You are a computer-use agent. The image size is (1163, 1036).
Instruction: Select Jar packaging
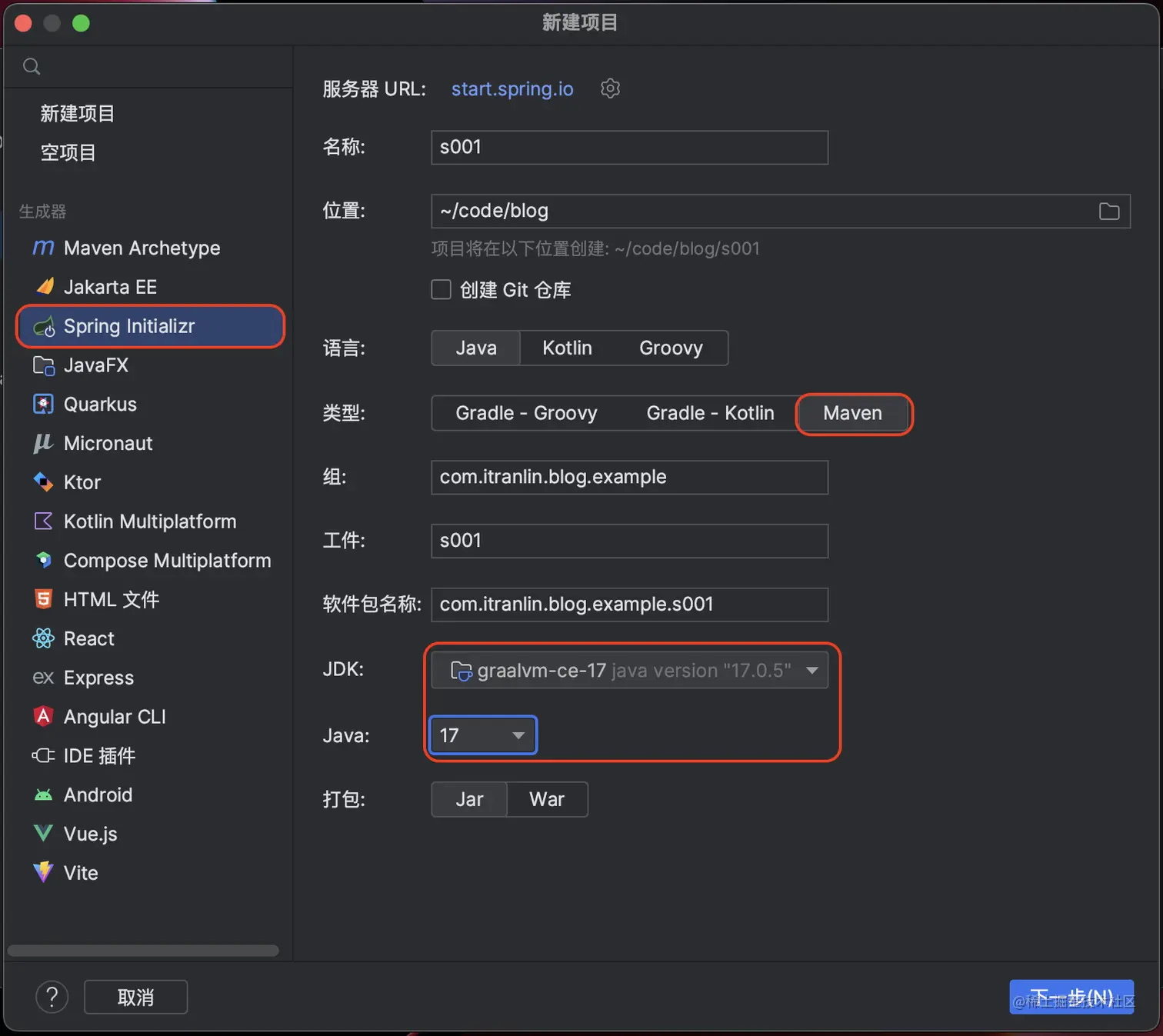pos(469,799)
